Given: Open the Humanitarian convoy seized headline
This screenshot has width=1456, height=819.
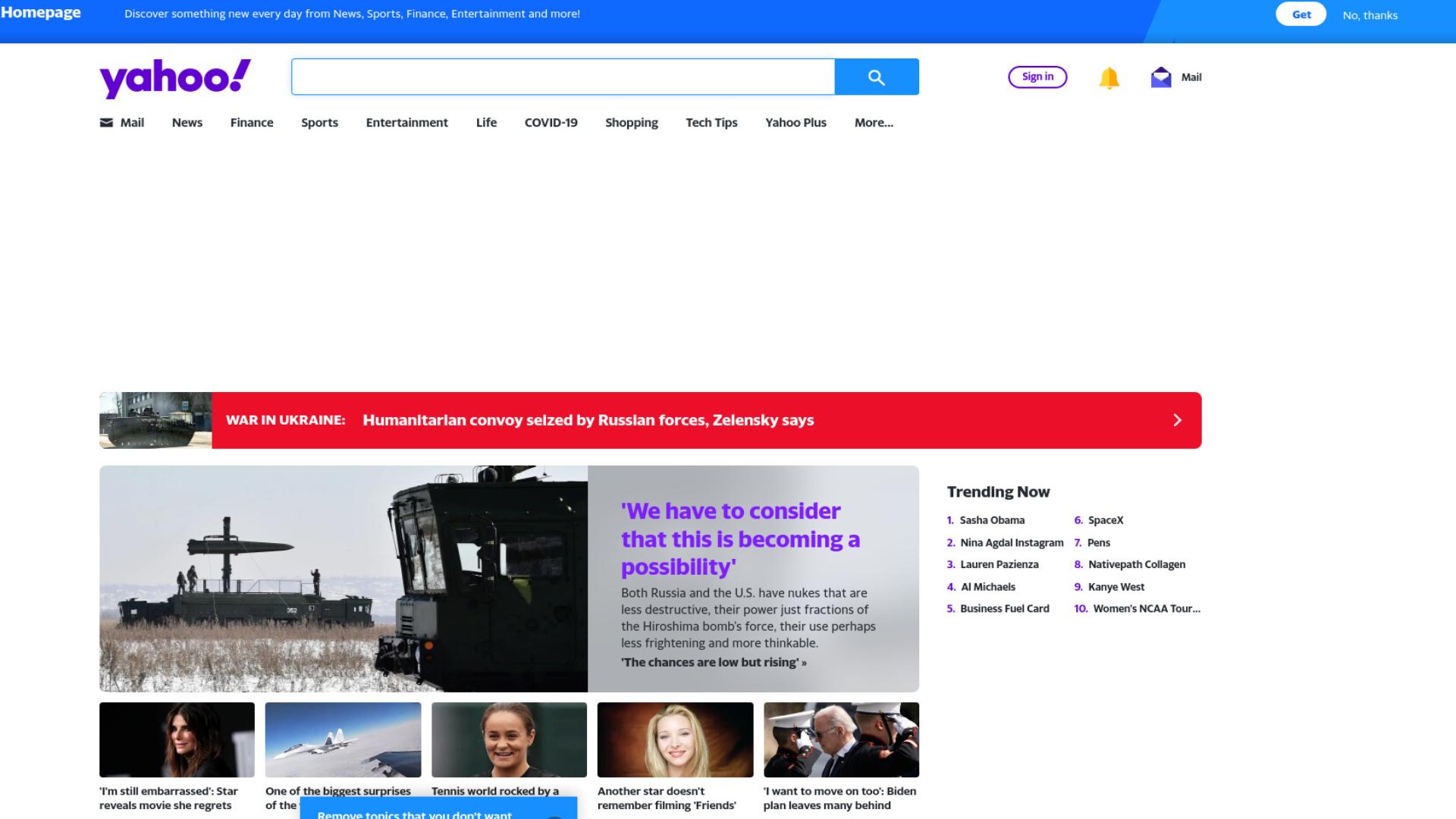Looking at the screenshot, I should (588, 420).
